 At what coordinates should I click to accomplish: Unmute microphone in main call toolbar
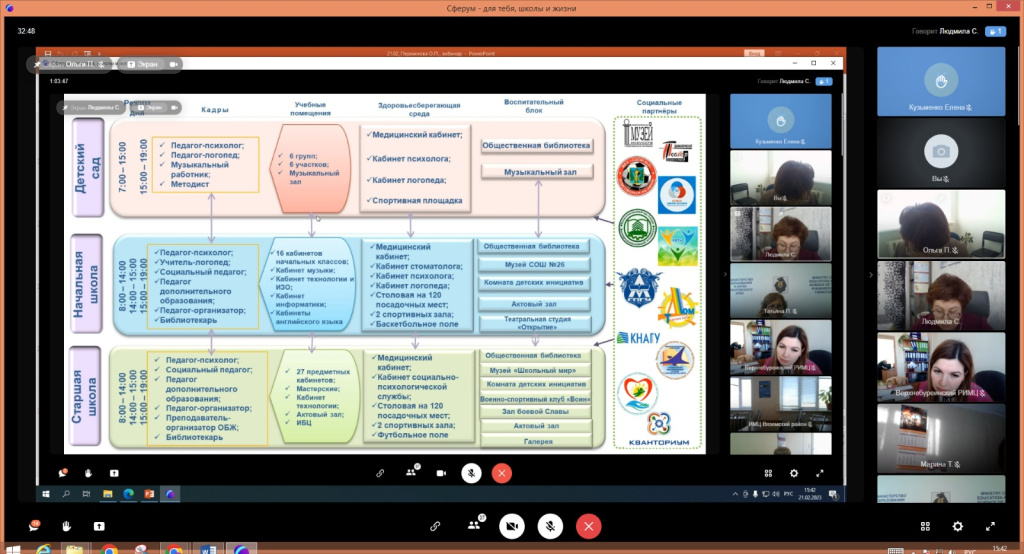549,525
